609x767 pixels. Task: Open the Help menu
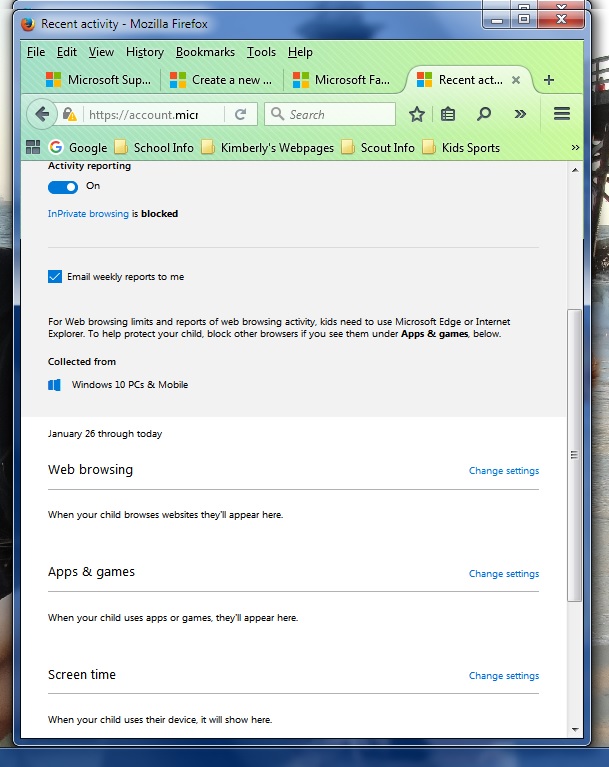[x=300, y=52]
